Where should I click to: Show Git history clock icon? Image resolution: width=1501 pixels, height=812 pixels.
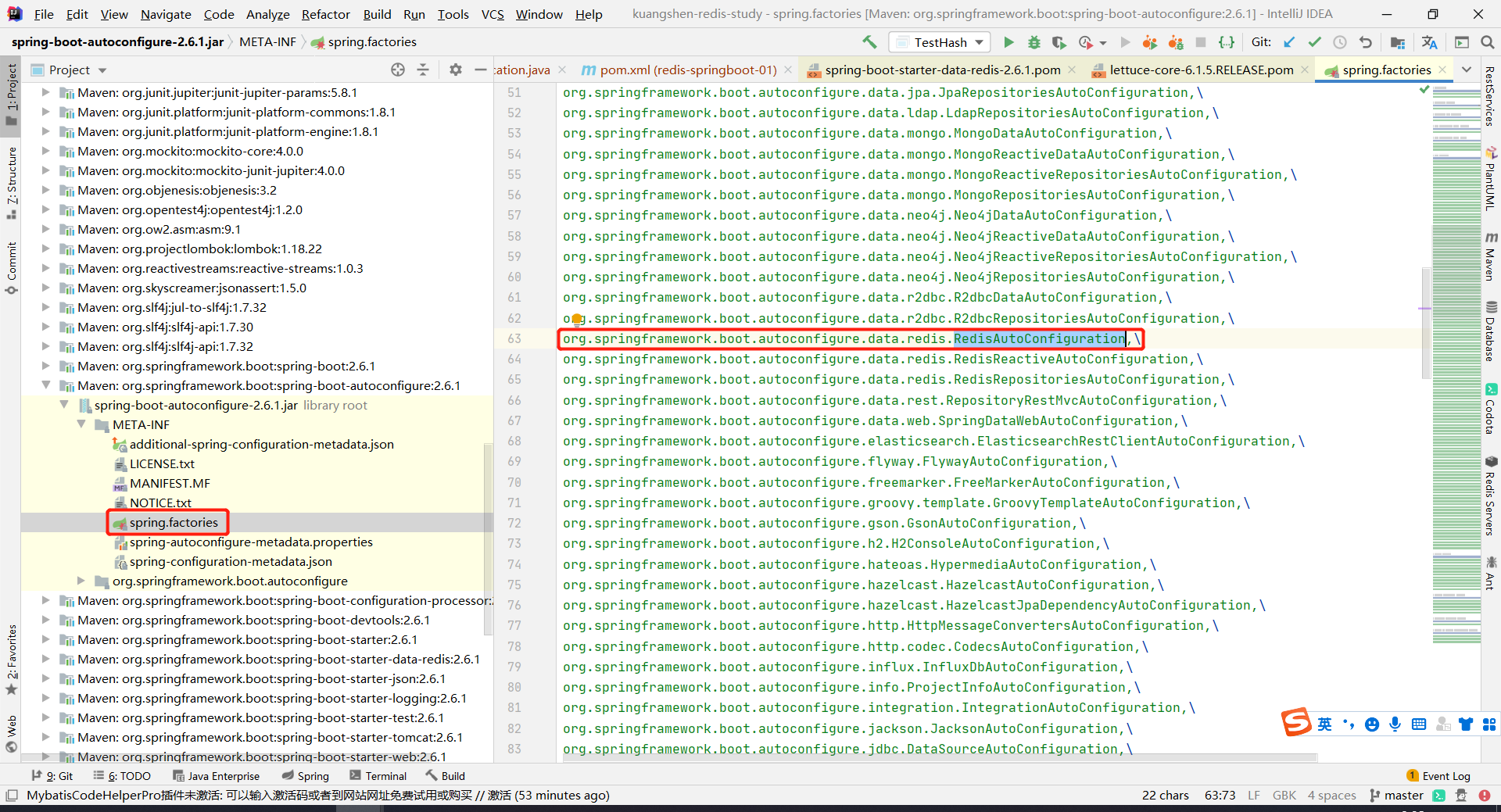(1340, 42)
